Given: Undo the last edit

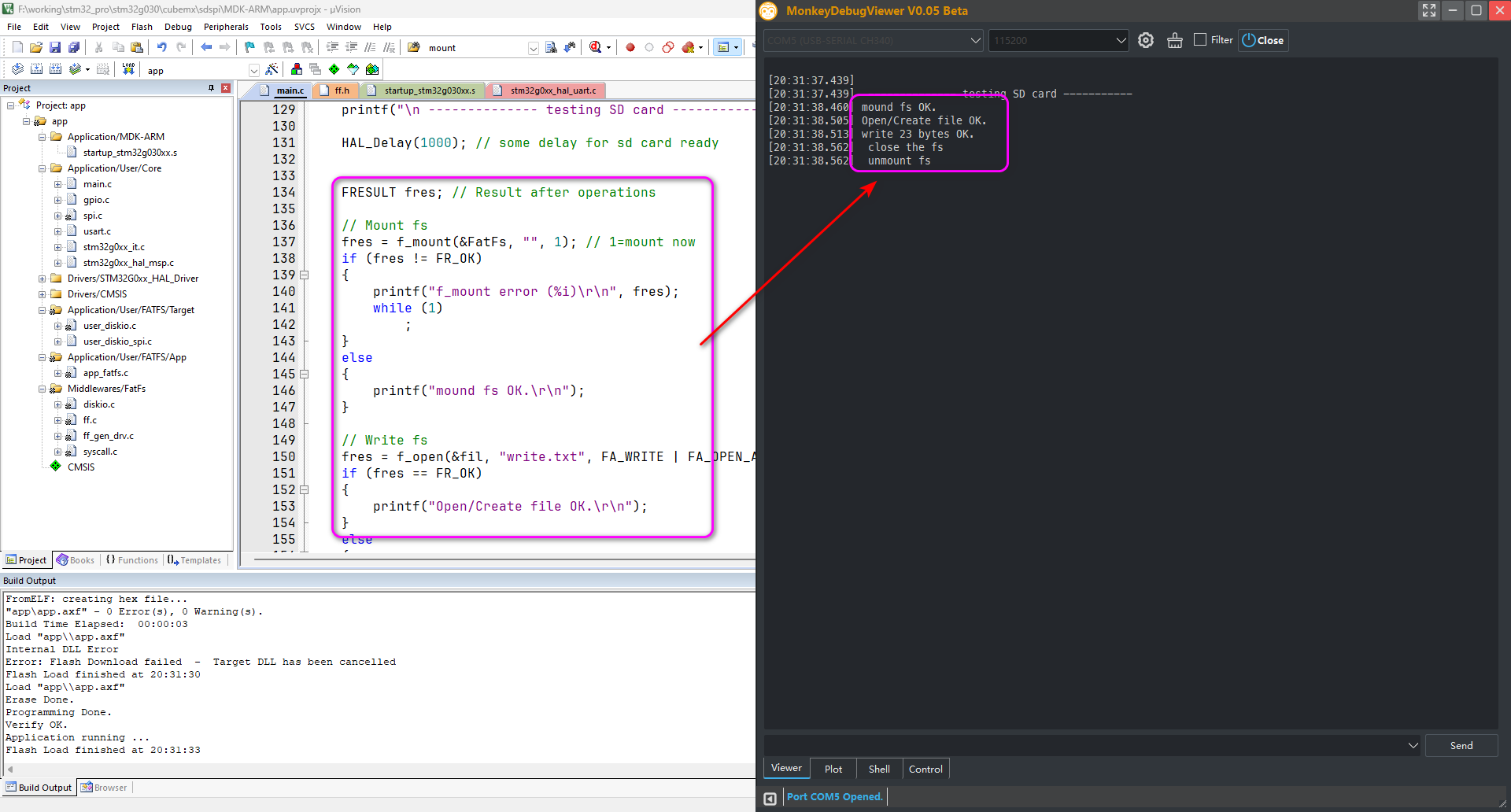Looking at the screenshot, I should click(161, 47).
